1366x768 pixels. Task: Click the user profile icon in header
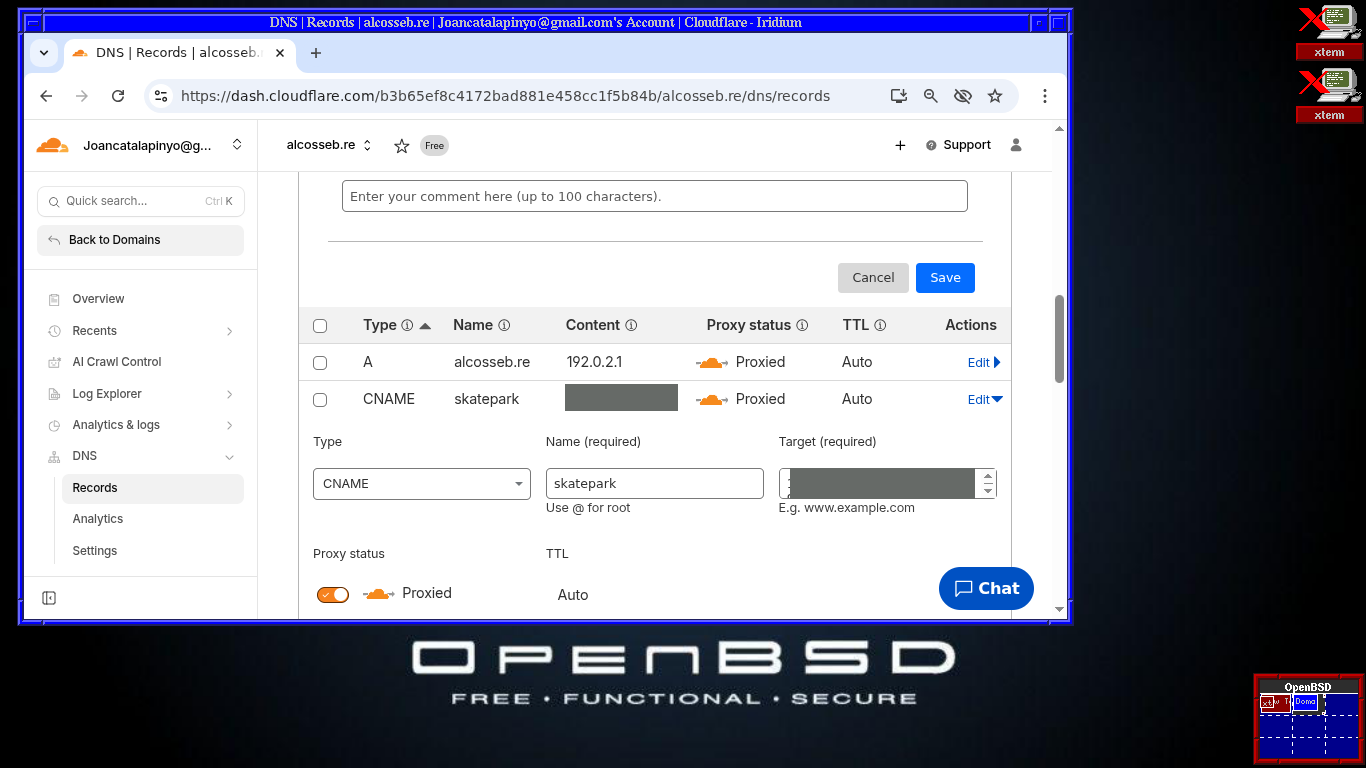[x=1016, y=145]
